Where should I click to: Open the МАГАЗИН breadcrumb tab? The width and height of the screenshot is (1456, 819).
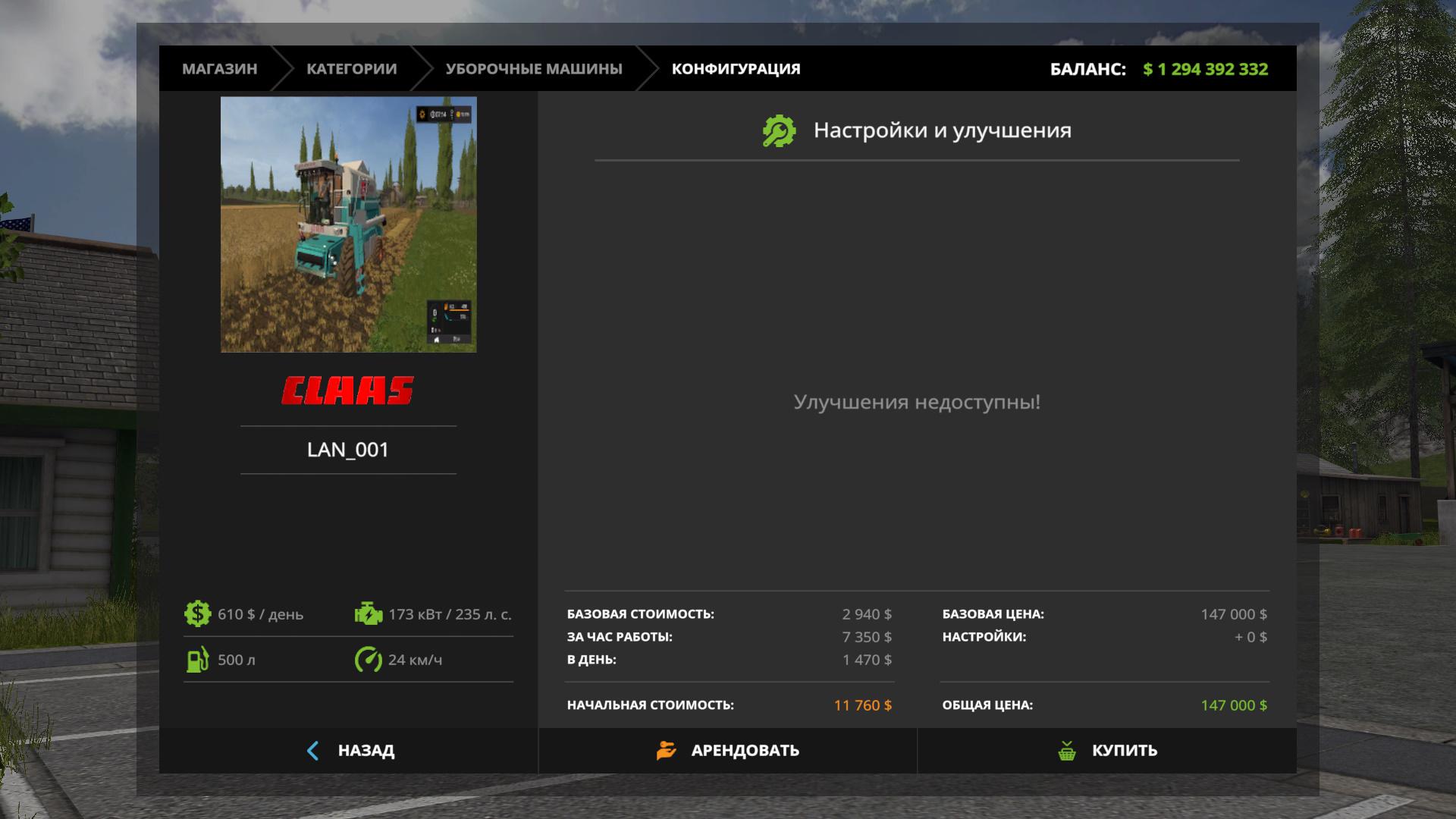[219, 69]
